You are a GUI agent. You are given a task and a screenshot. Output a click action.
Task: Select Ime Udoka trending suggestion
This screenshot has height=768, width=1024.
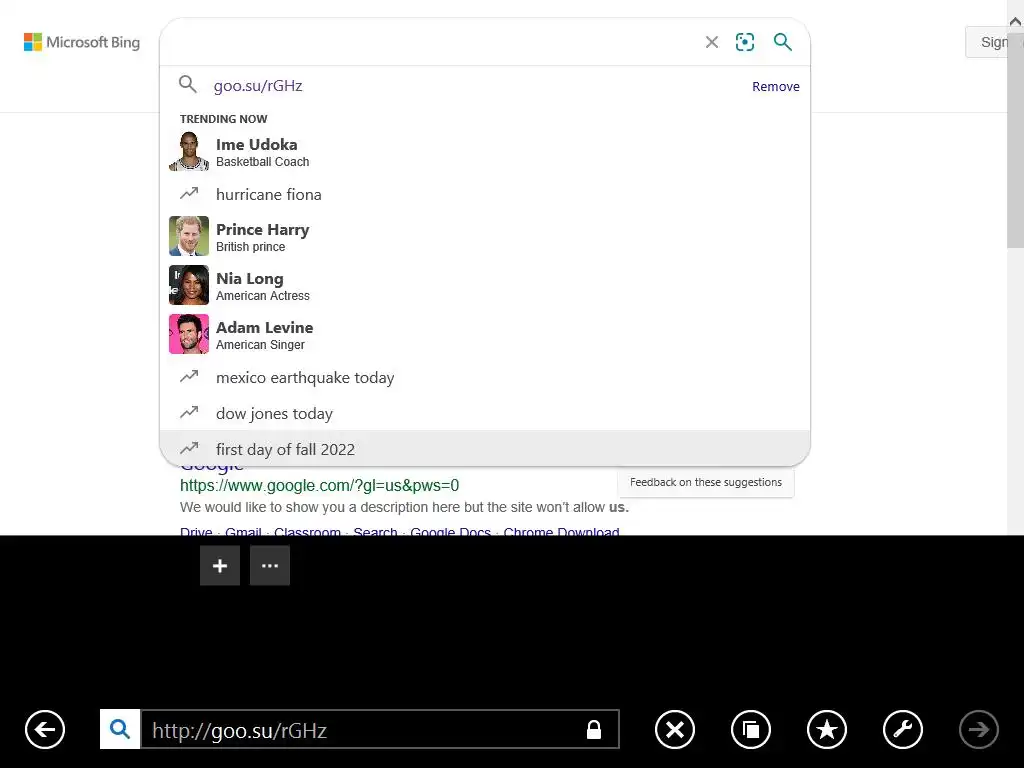pyautogui.click(x=485, y=152)
